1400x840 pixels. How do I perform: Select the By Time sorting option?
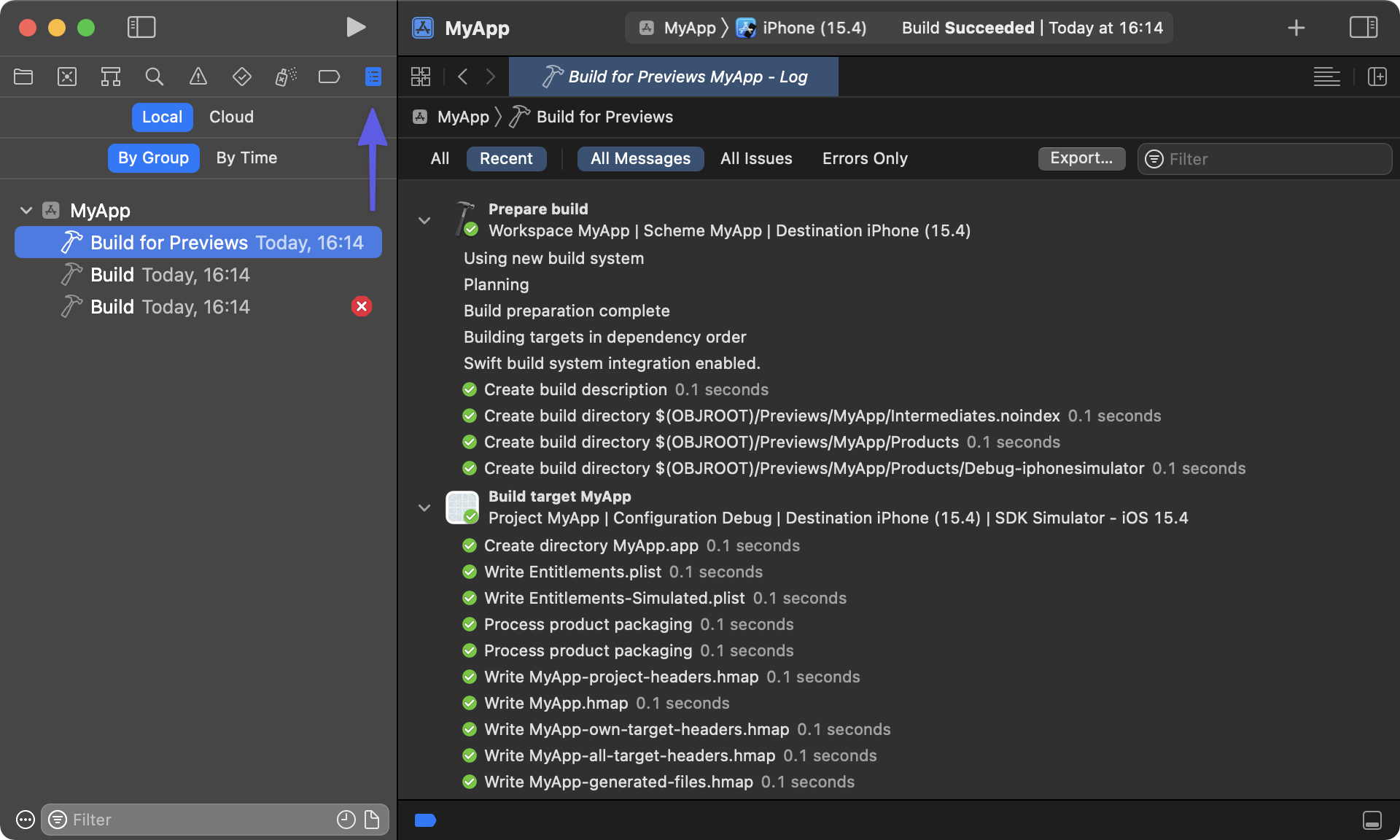click(246, 157)
